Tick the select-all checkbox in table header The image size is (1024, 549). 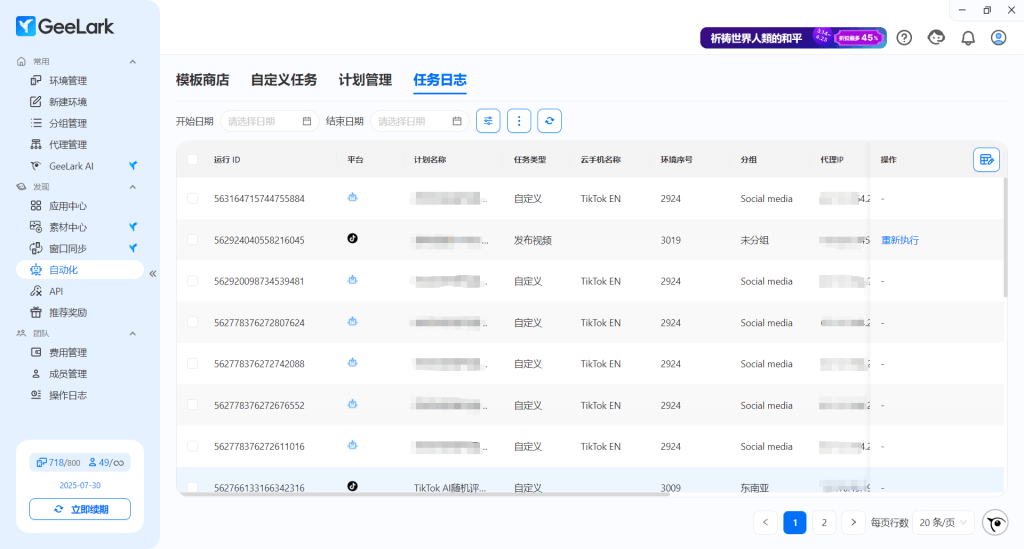click(192, 160)
